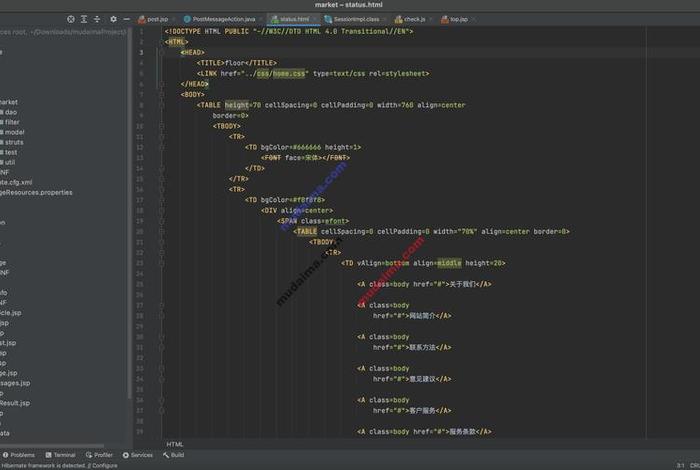Collapse the TD bgColor=#f0f0f0 fold marker
Screen dimensions: 700x470
click(x=162, y=200)
